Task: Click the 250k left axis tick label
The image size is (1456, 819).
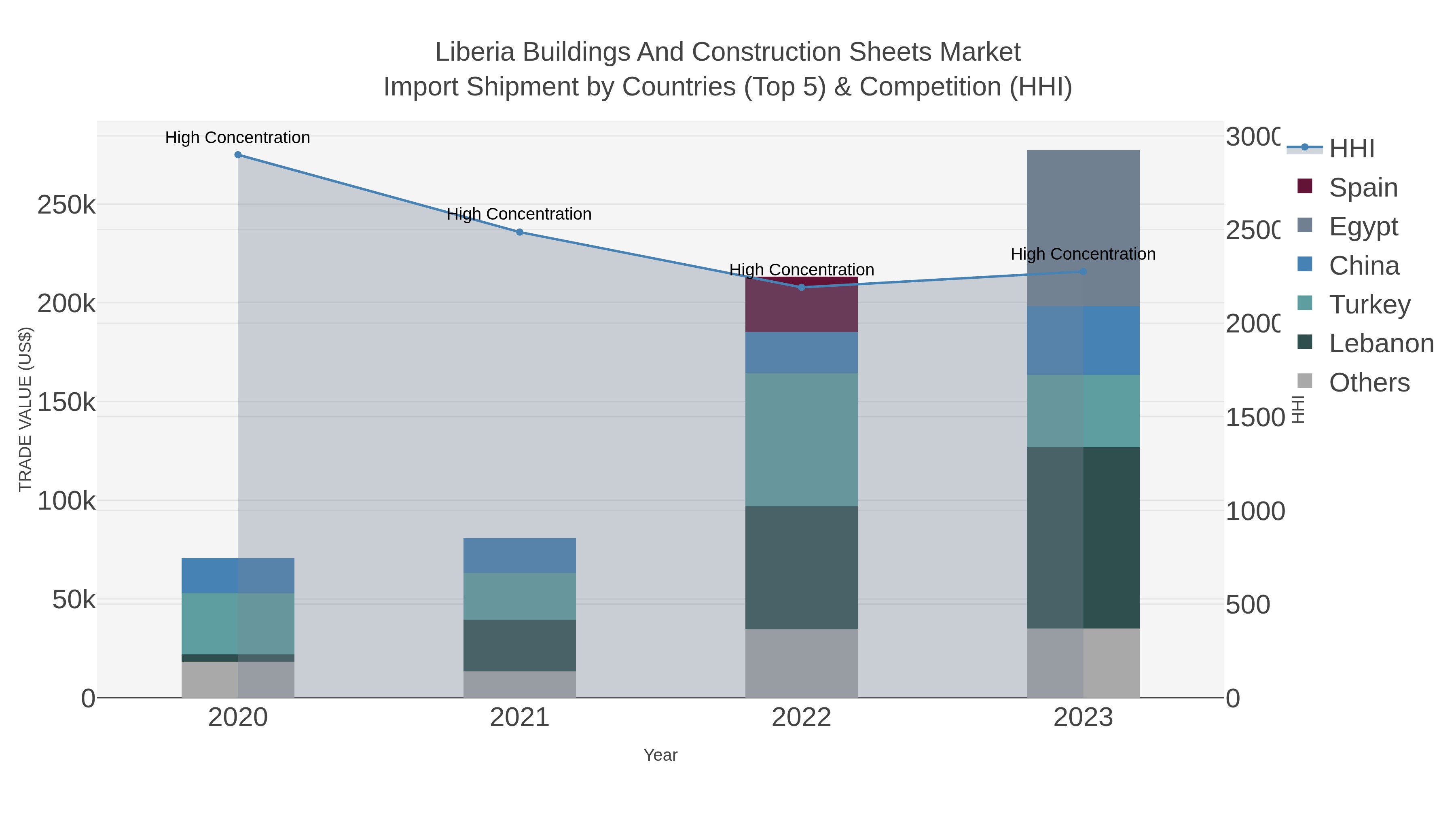Action: (x=66, y=205)
